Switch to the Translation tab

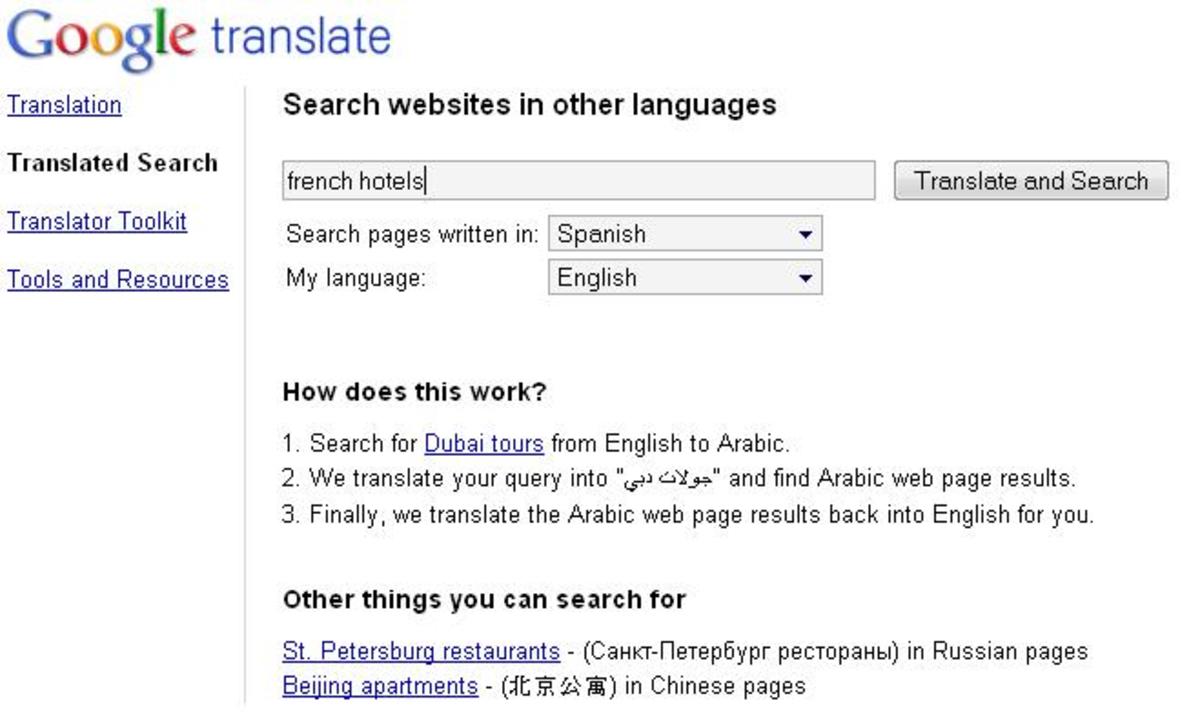pos(63,105)
